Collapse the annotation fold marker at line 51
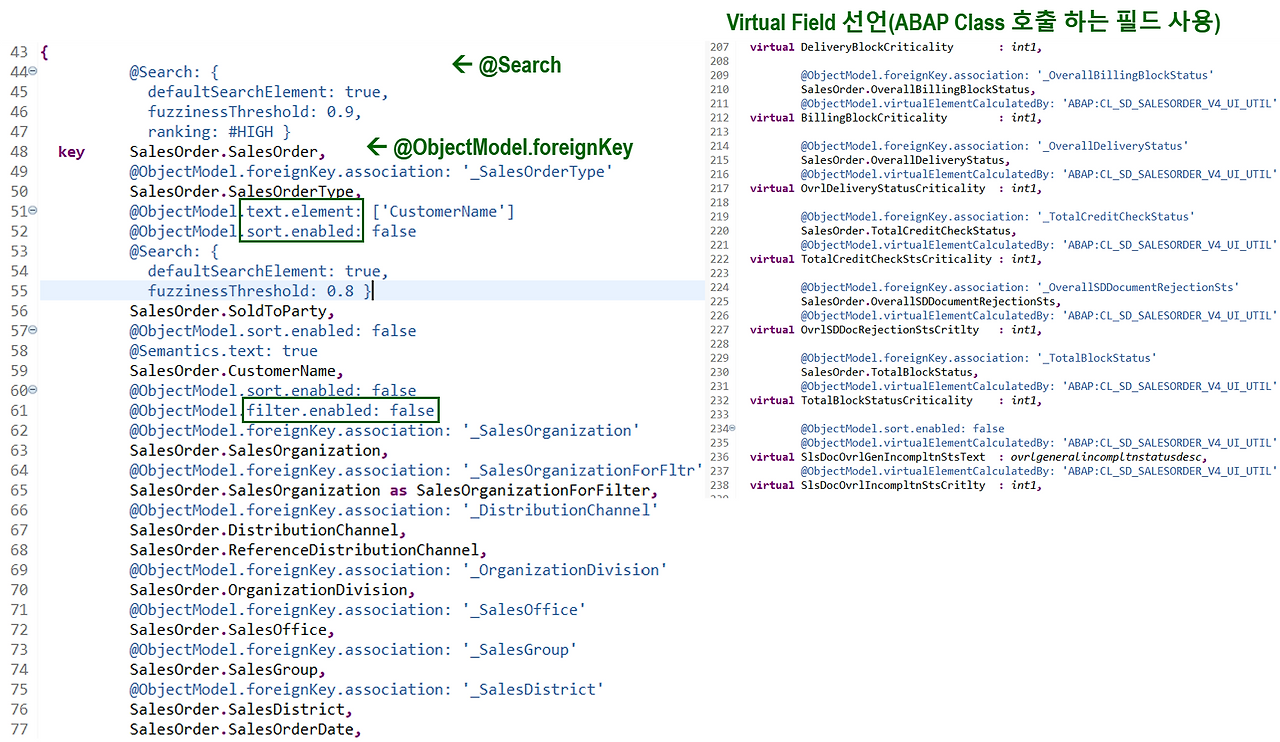 [33, 211]
